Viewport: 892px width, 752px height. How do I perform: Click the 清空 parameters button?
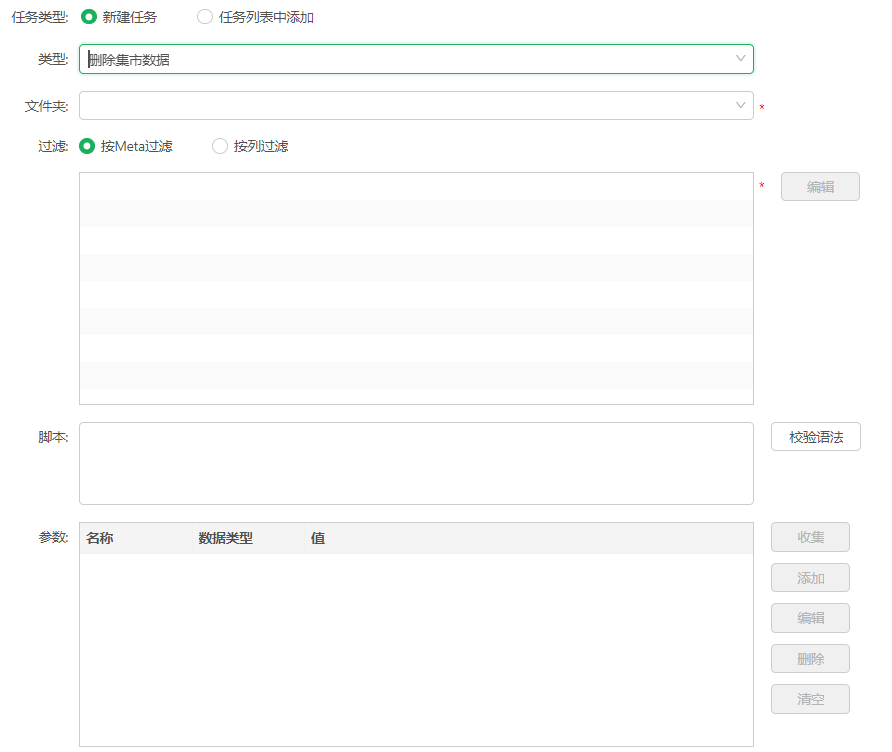[810, 699]
